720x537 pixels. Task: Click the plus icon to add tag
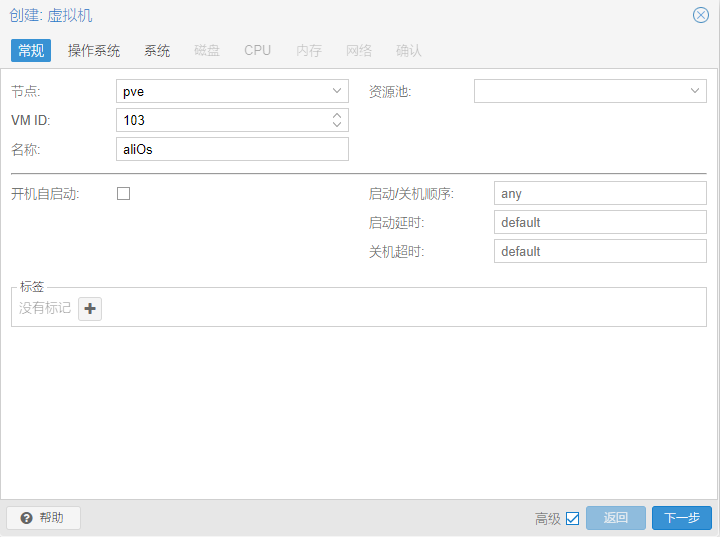coord(90,309)
